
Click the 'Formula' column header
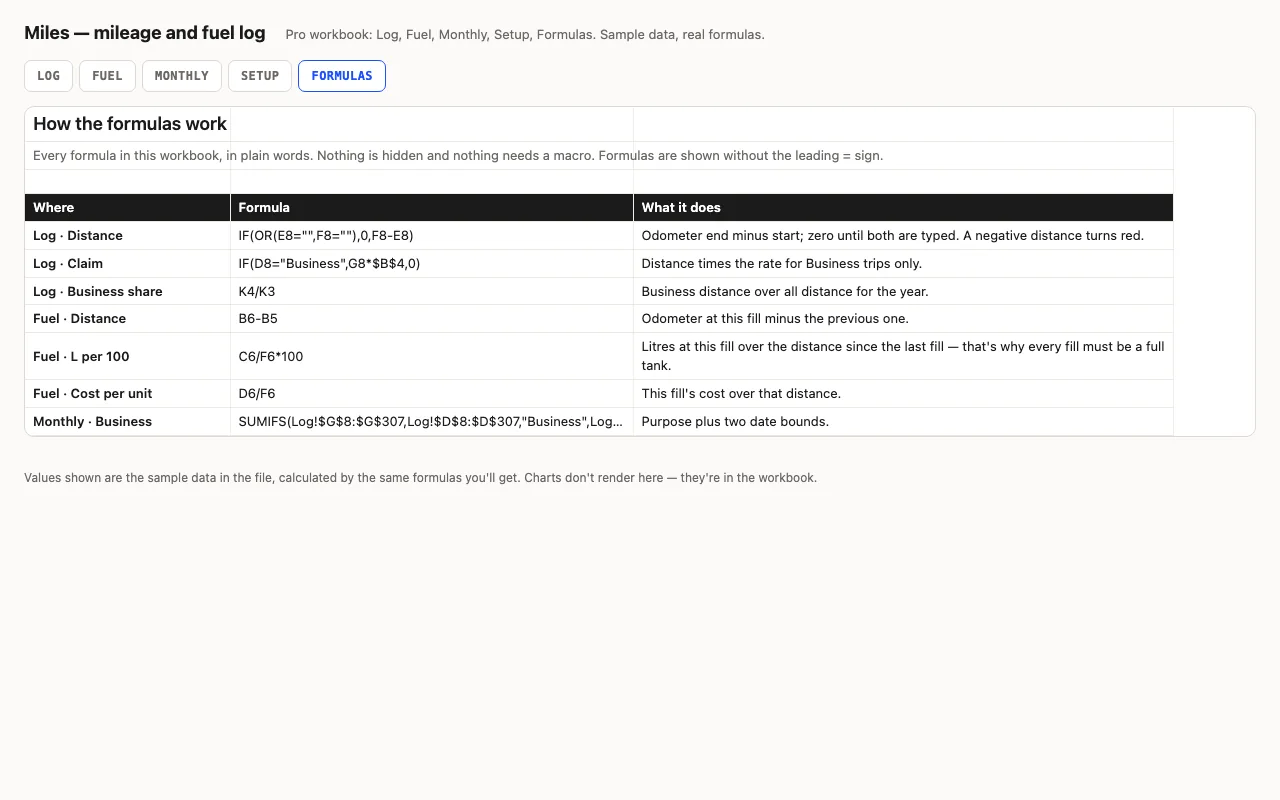pos(432,207)
